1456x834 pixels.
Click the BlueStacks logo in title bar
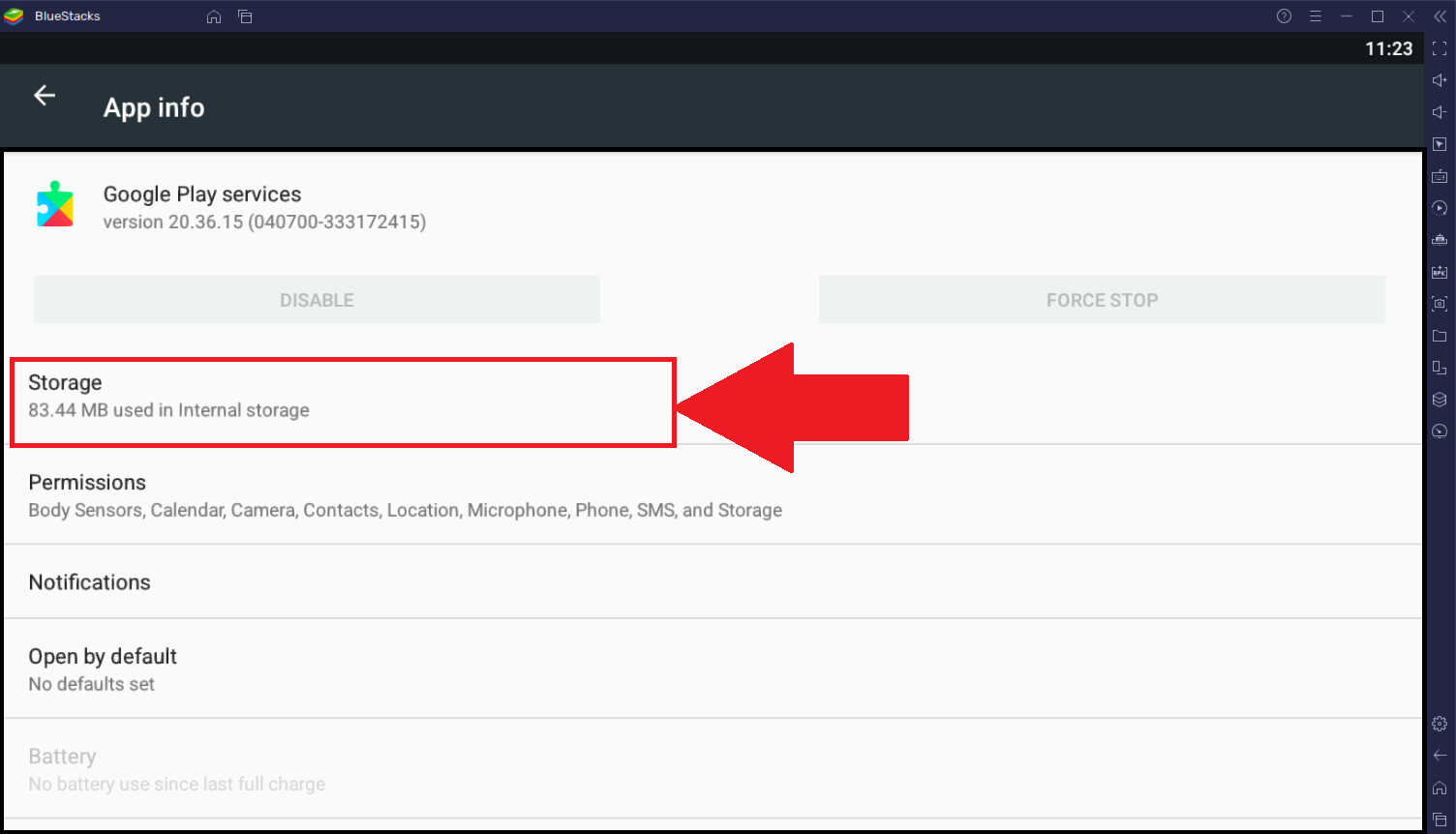pyautogui.click(x=14, y=16)
